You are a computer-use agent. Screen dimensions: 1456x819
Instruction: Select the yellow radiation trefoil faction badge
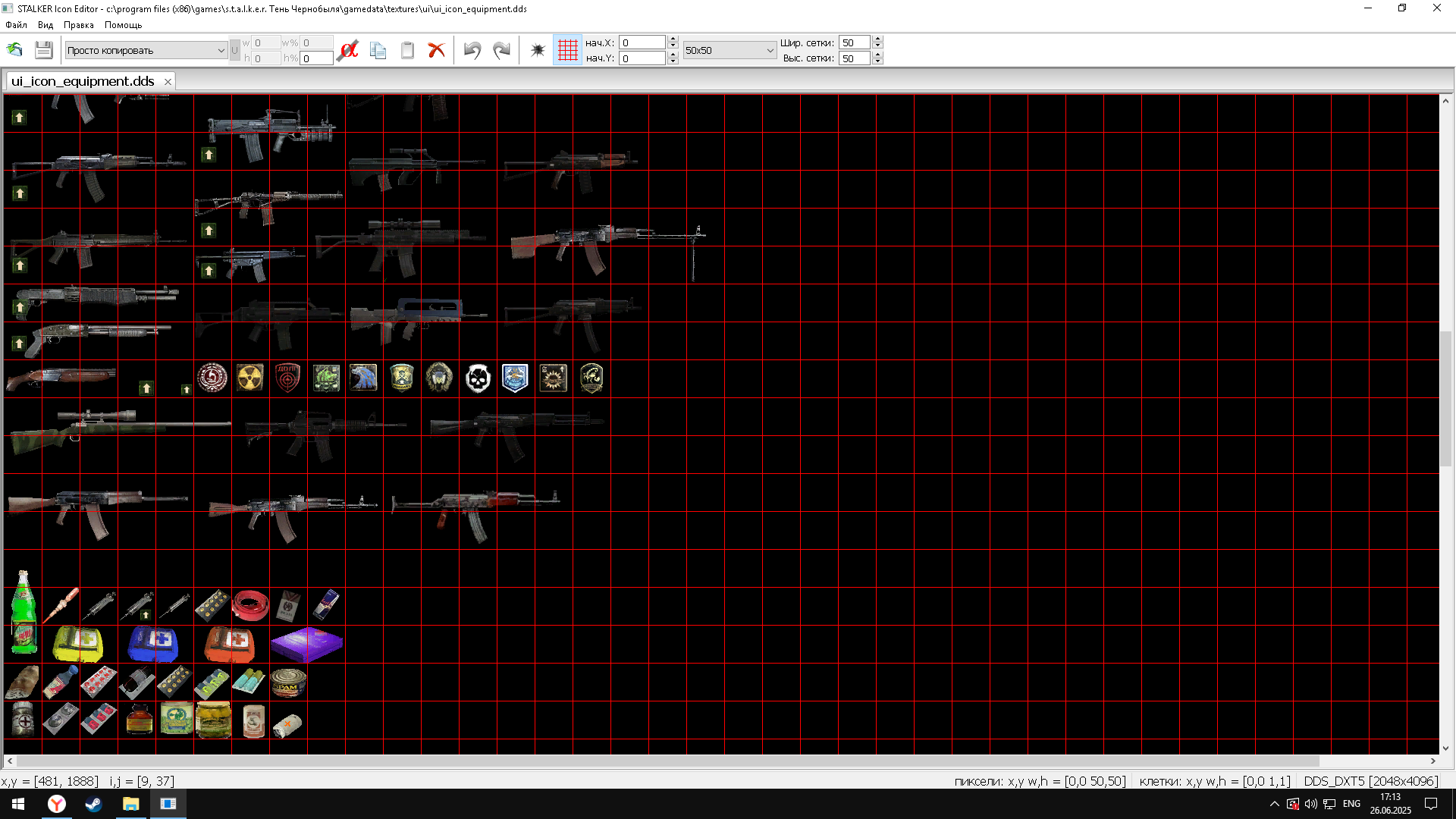pos(249,378)
